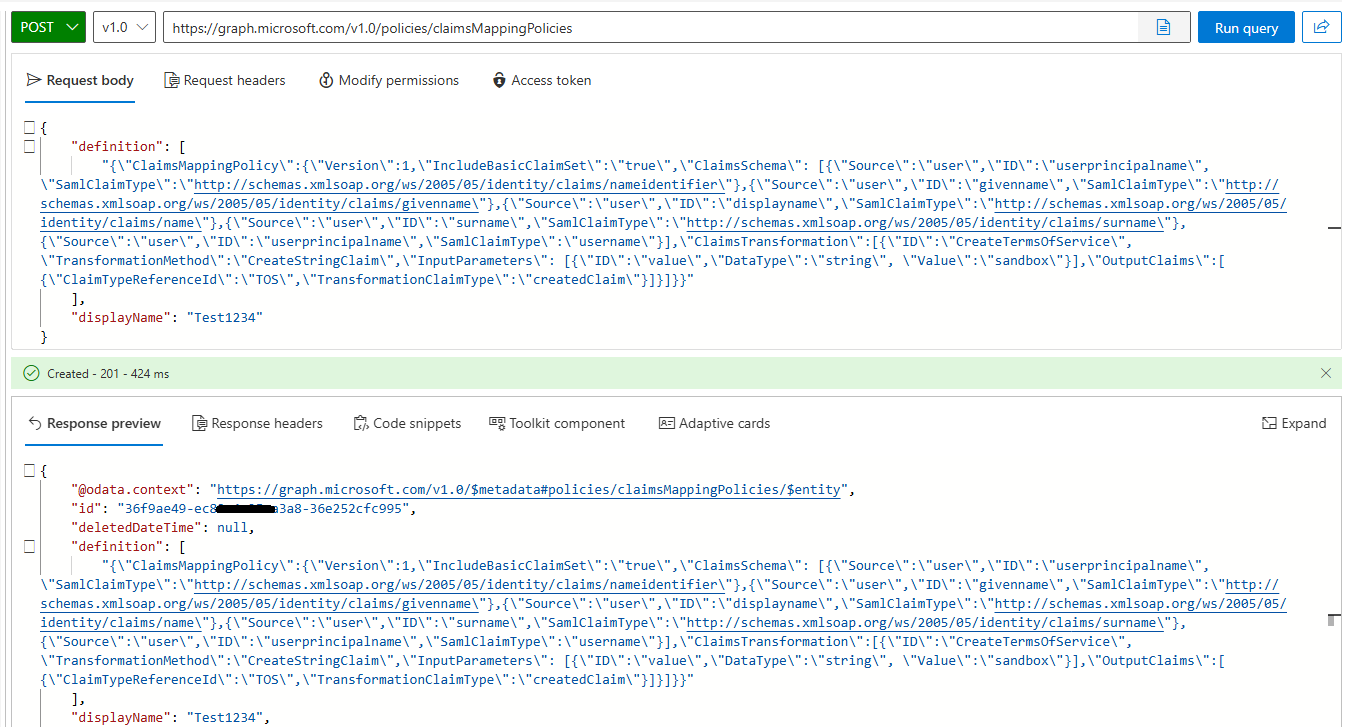Screen dimensions: 1354x727
Task: Collapse the definition array in request body
Action: pos(29,146)
